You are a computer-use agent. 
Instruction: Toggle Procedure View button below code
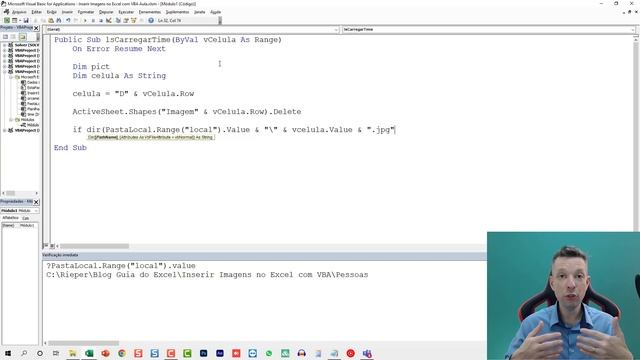(46, 246)
